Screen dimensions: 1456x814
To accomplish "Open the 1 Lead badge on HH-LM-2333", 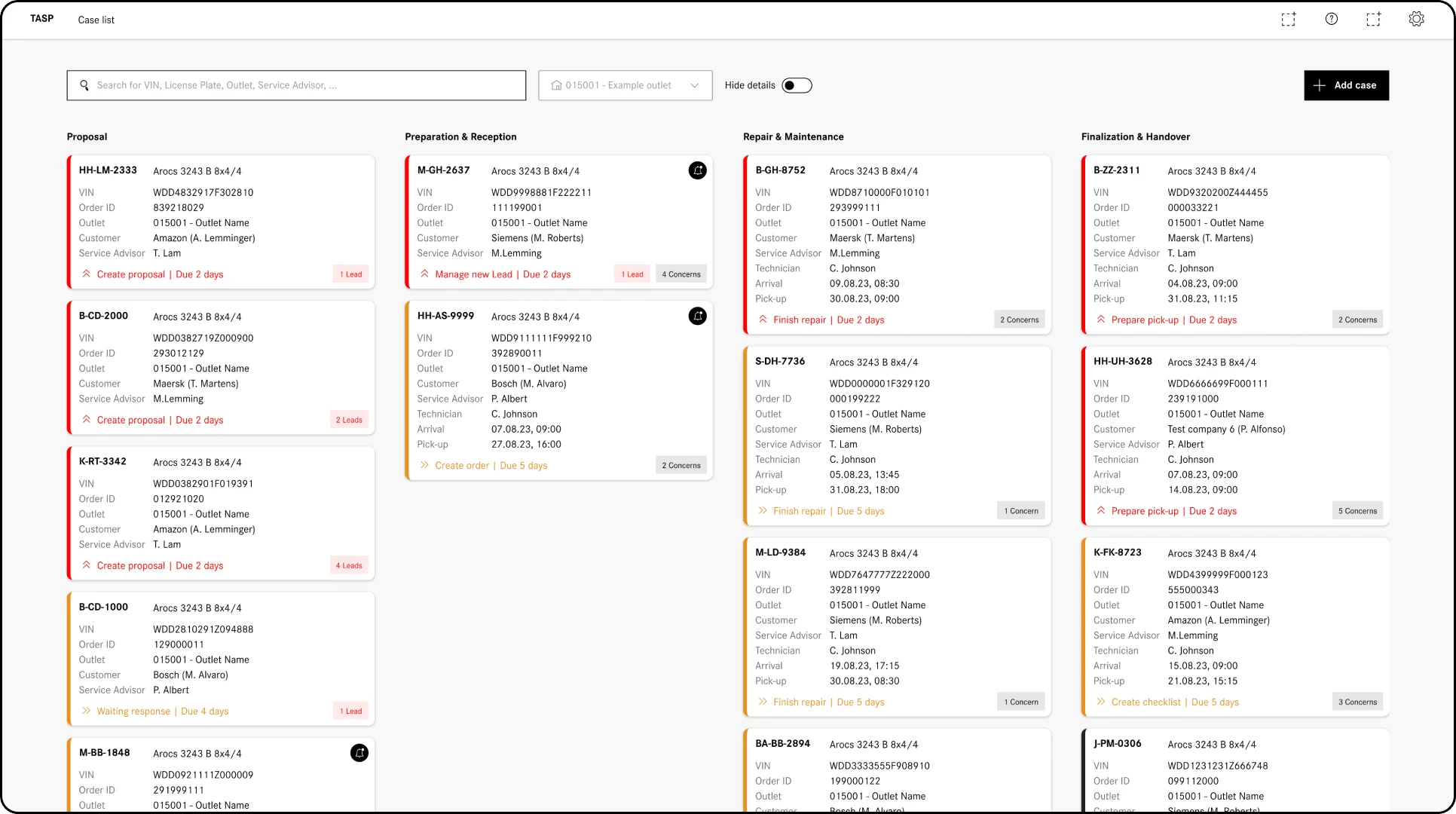I will 350,274.
